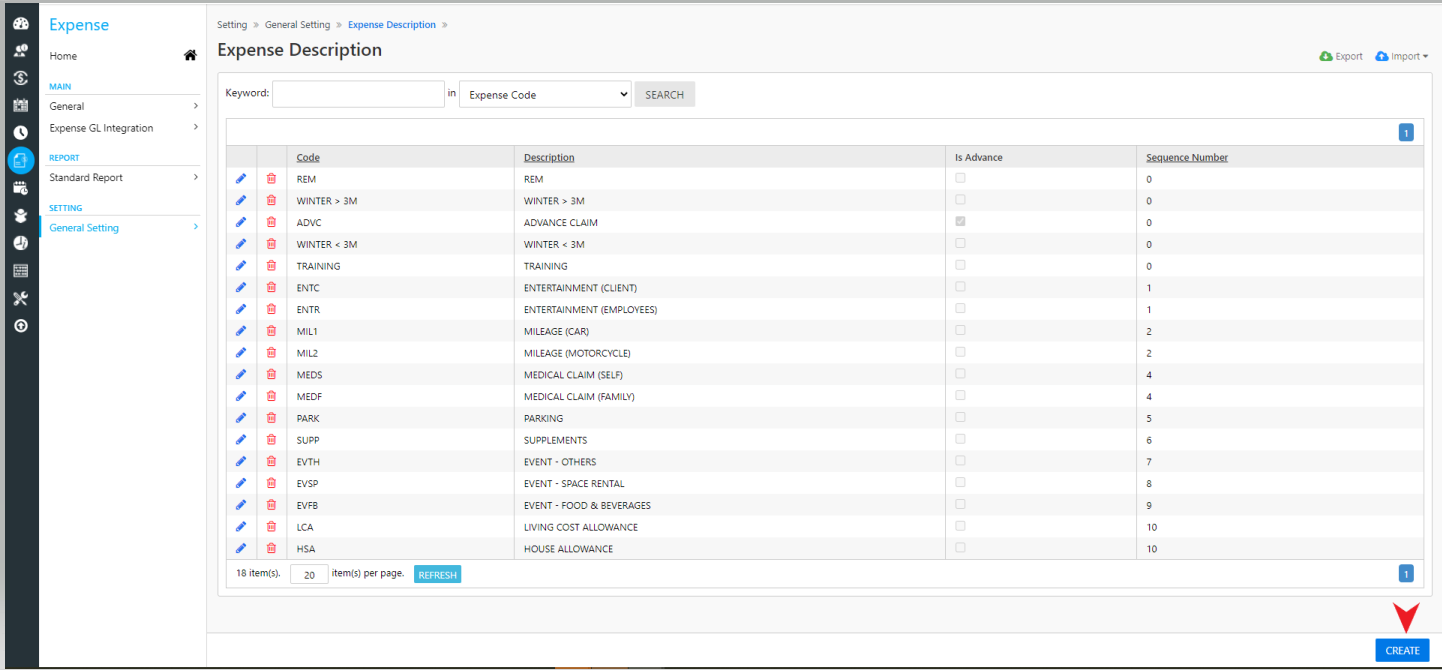Click the SEARCH button
1442x670 pixels.
point(664,95)
